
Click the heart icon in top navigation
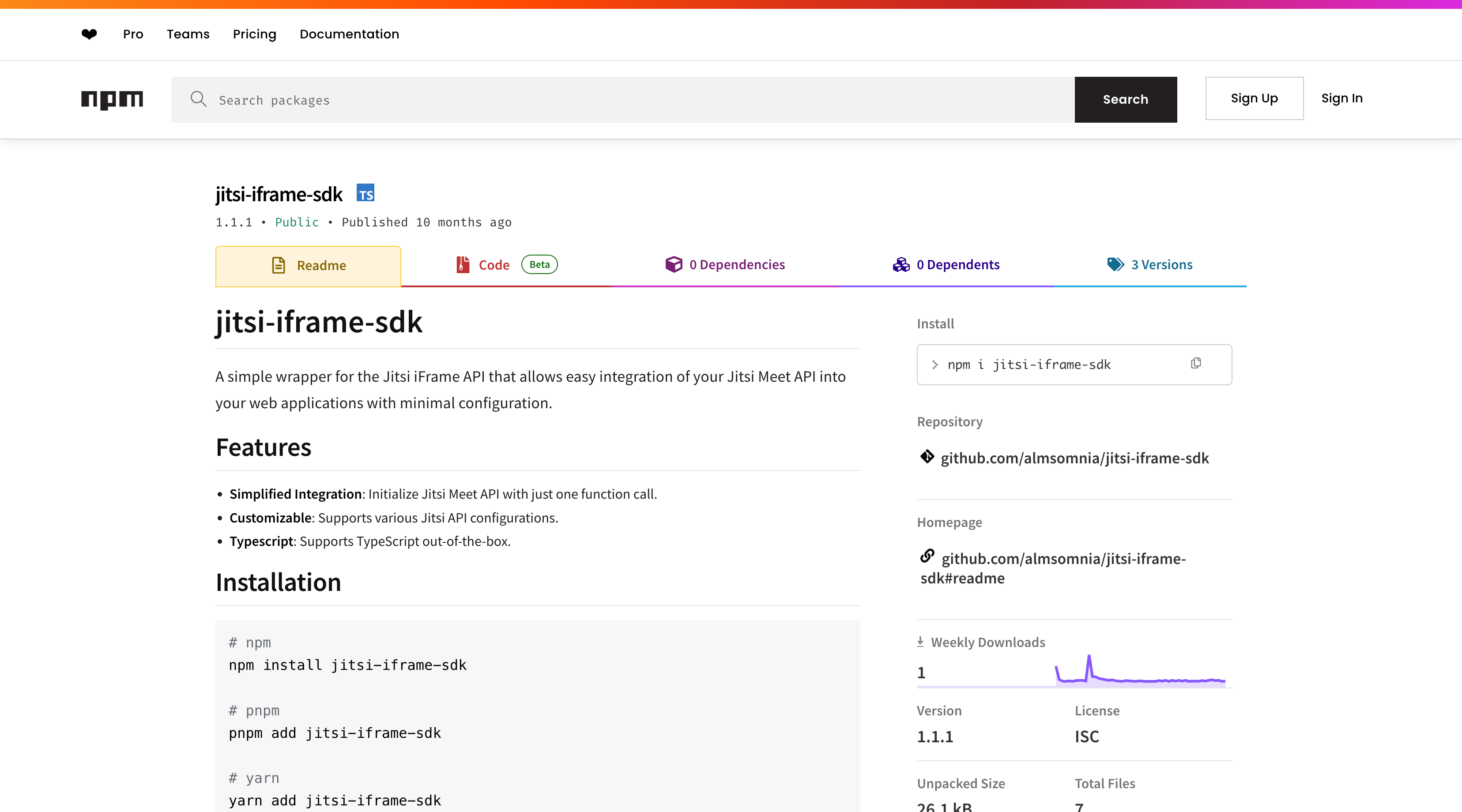(x=89, y=34)
